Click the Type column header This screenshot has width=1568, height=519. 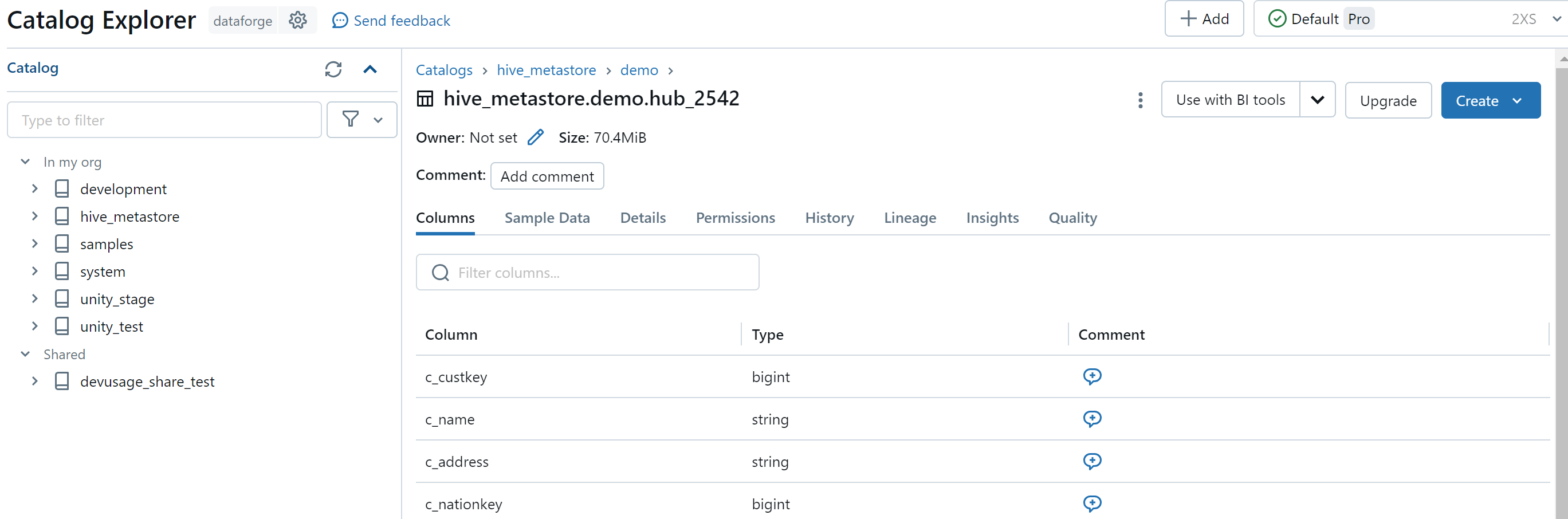(768, 334)
